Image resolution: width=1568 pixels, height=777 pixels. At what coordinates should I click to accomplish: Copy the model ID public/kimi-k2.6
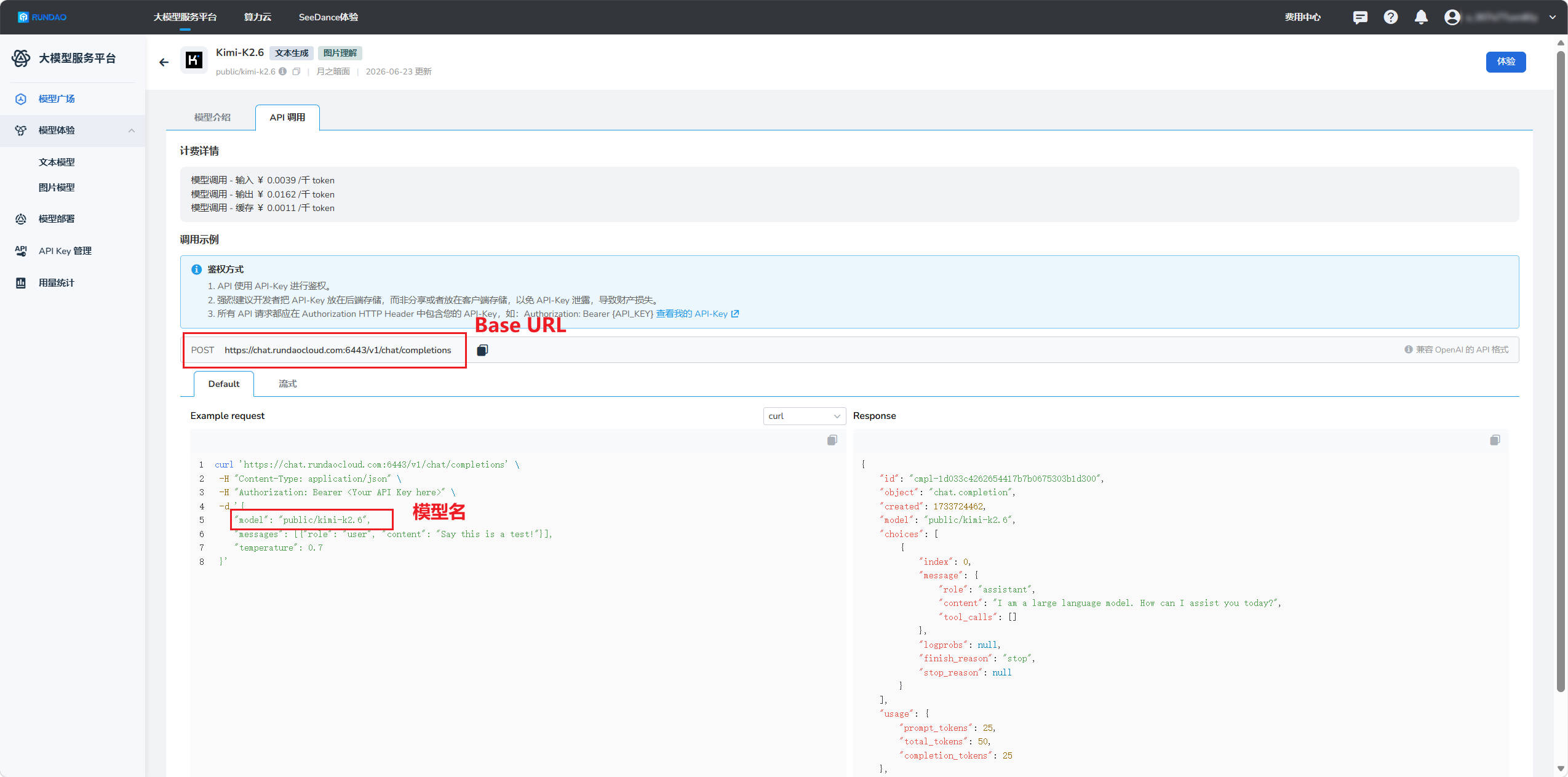click(x=296, y=71)
